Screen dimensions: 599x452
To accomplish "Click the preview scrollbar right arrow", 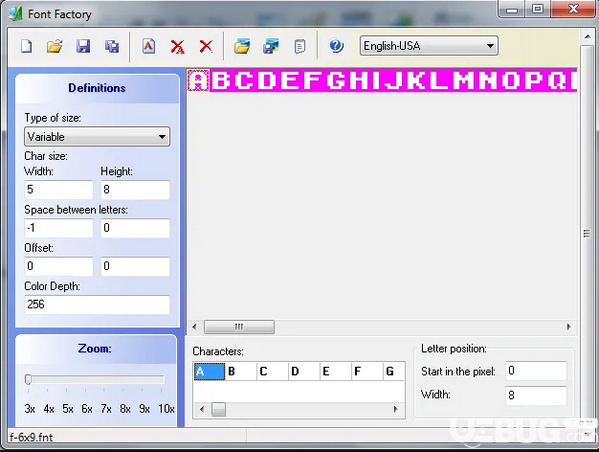I will click(568, 327).
